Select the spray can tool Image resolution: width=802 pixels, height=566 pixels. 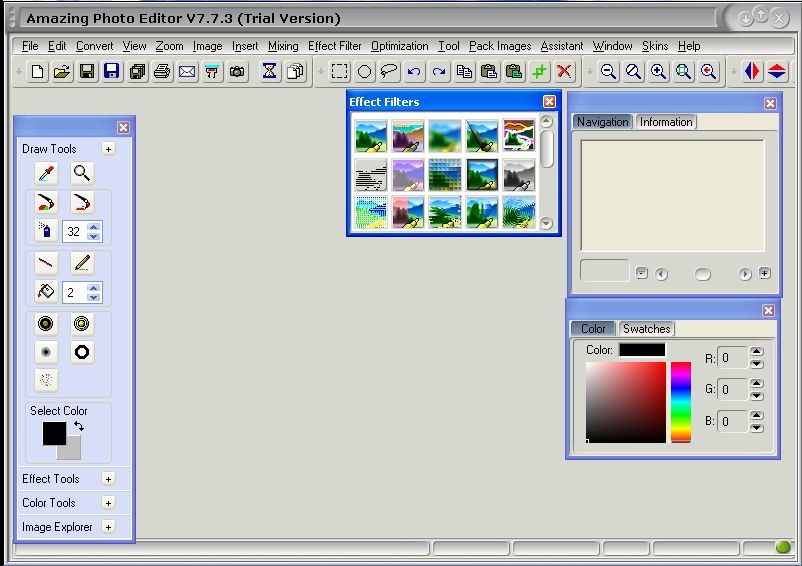(x=46, y=231)
